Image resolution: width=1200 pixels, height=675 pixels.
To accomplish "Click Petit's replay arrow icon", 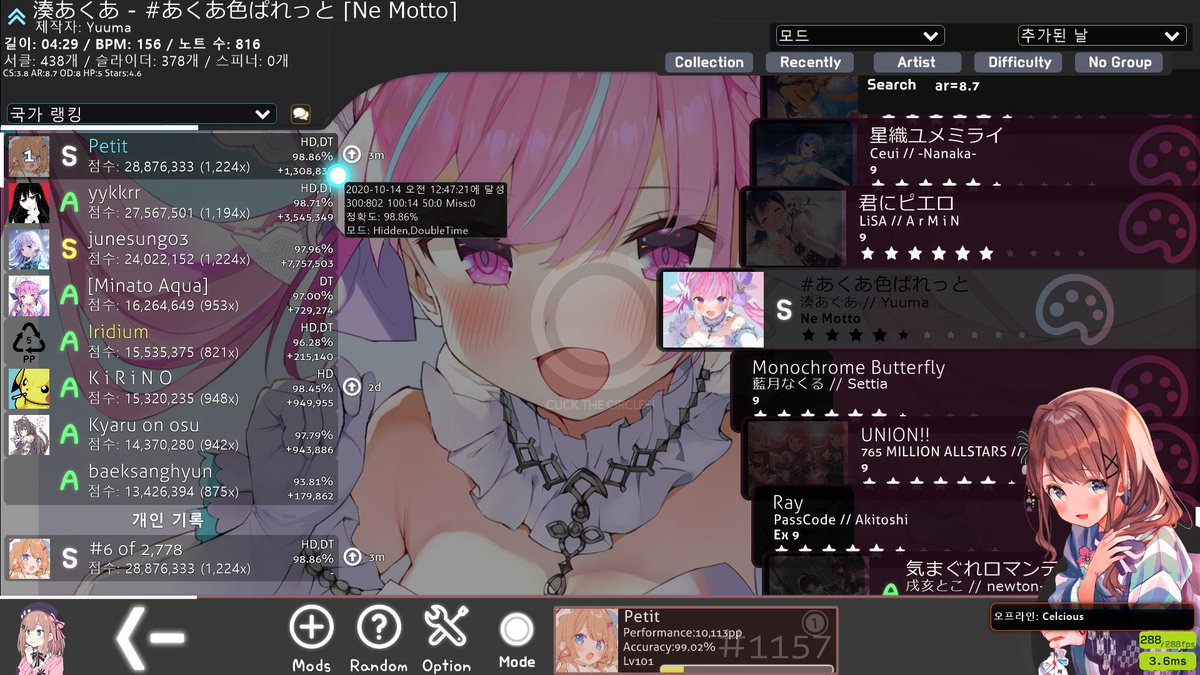I will point(351,155).
